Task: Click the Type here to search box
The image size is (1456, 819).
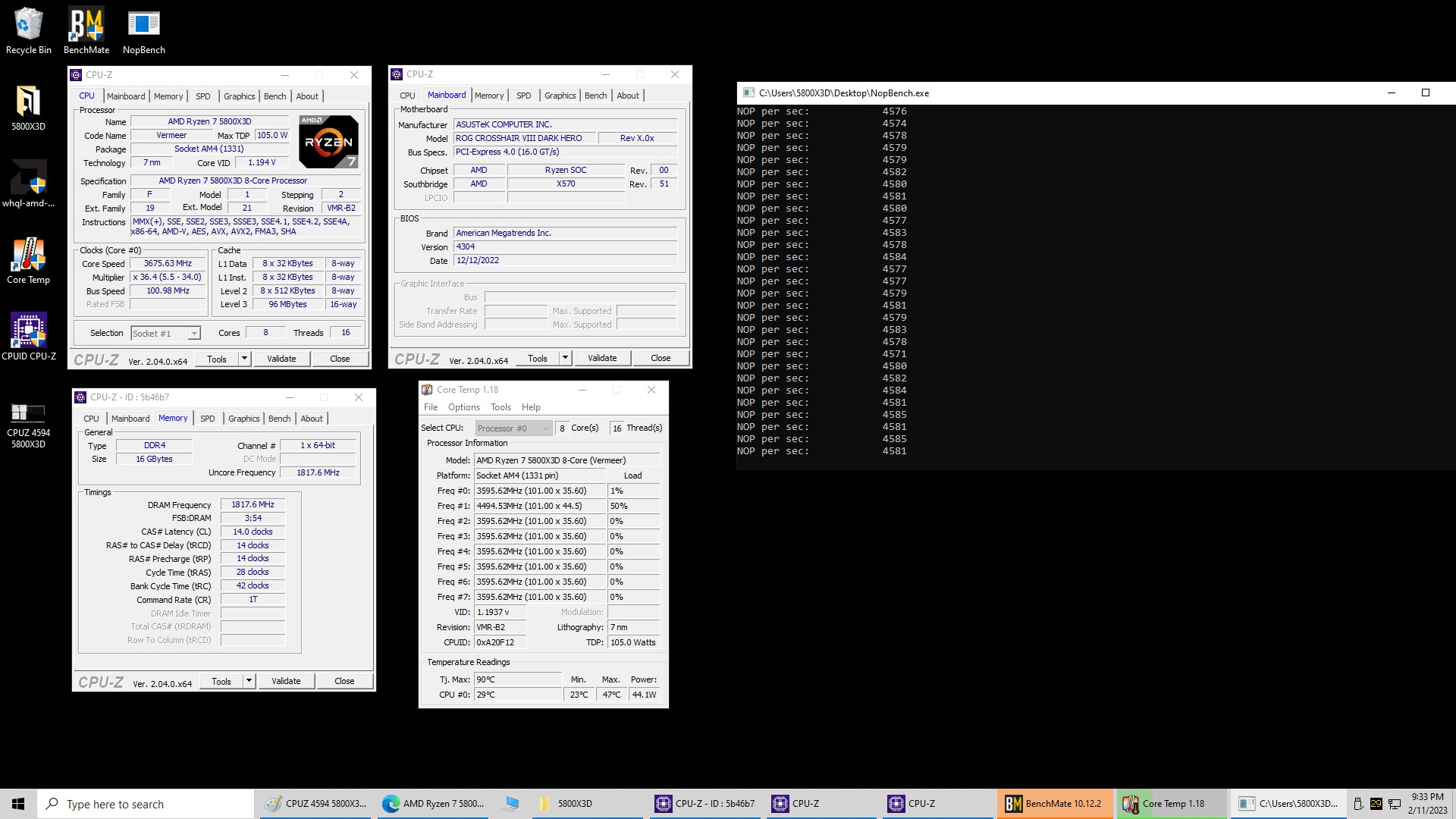Action: (146, 804)
